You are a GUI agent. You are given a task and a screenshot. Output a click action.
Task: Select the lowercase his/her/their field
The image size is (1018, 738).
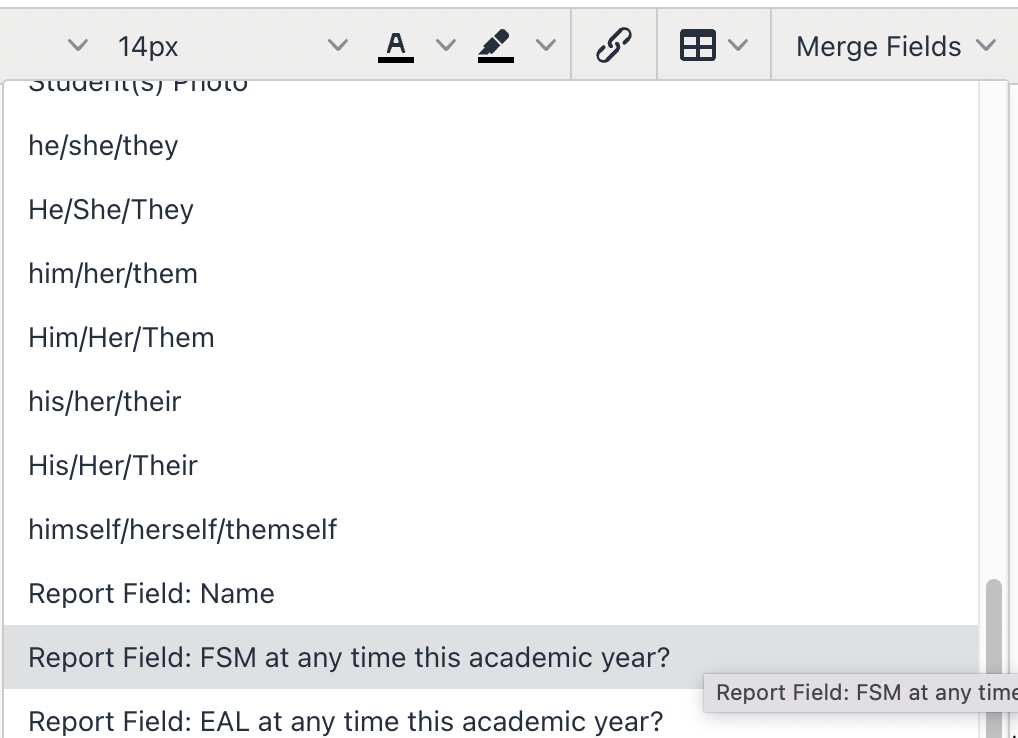(105, 402)
